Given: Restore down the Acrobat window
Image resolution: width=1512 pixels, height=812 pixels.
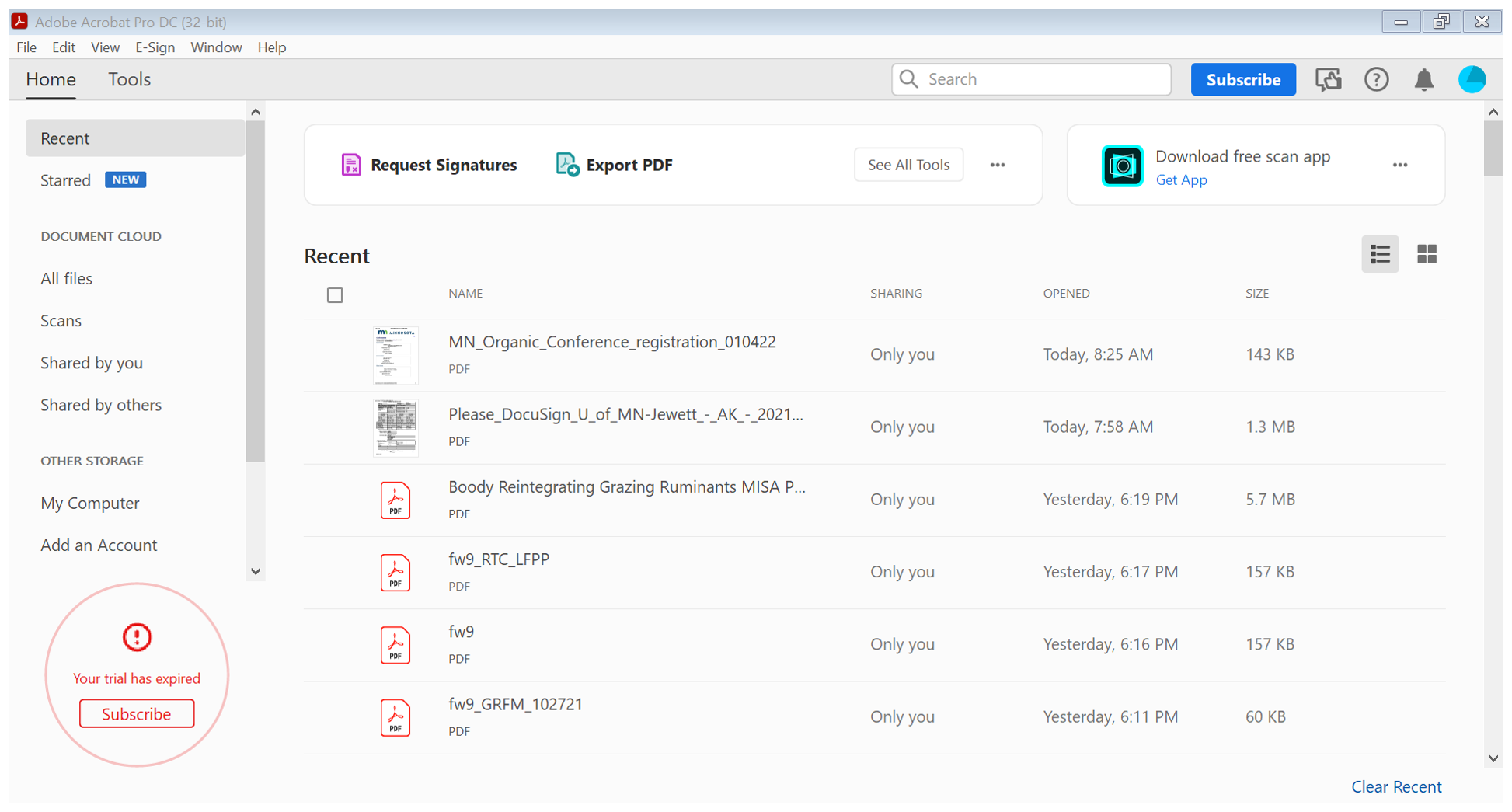Looking at the screenshot, I should coord(1441,21).
